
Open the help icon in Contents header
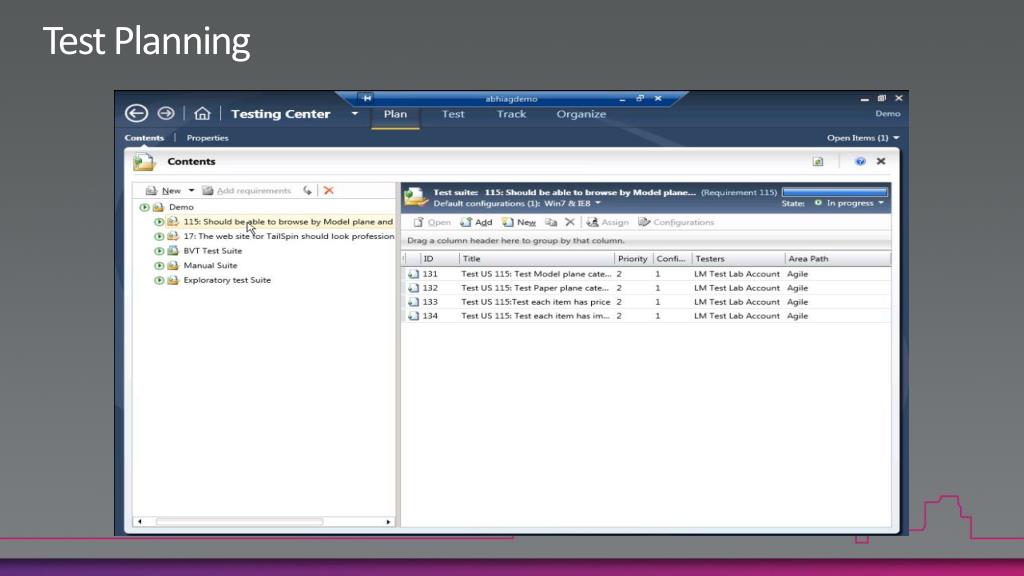(860, 161)
